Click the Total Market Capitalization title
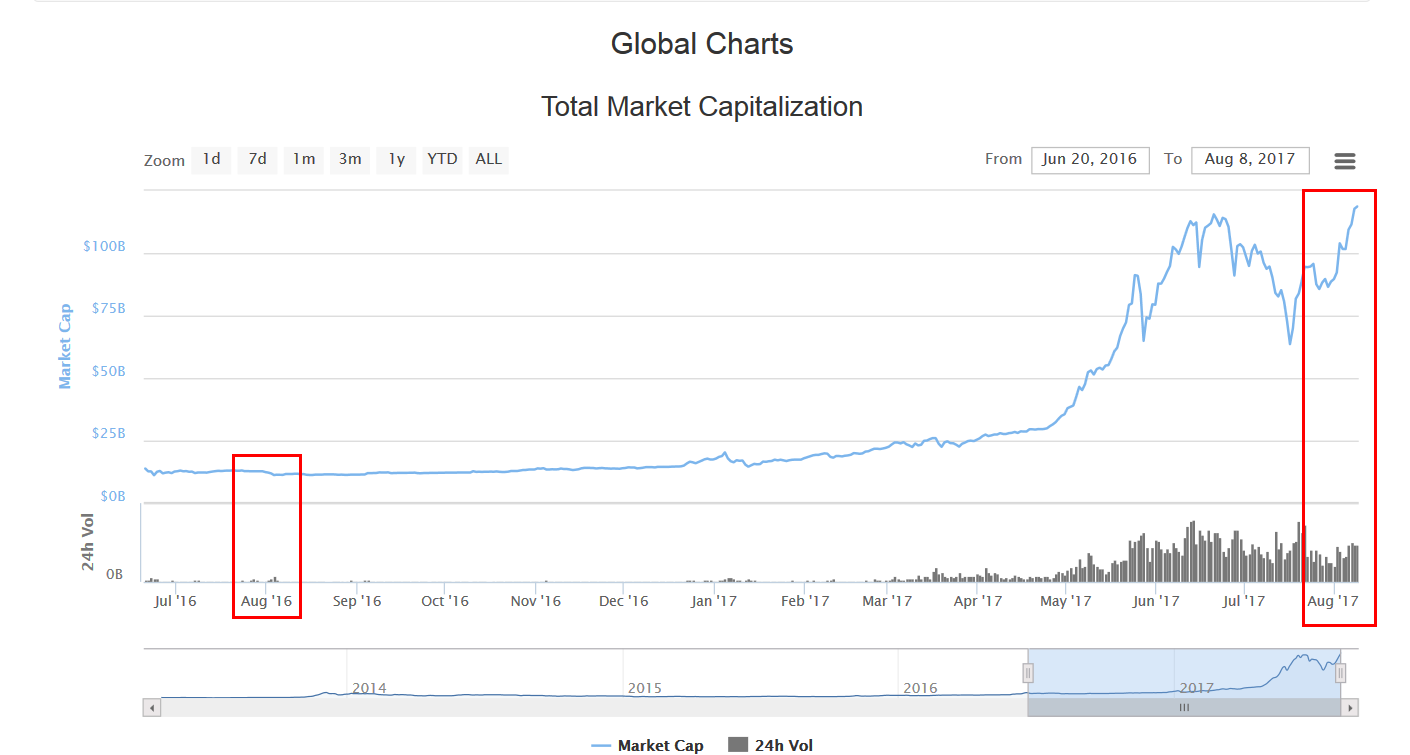 tap(702, 106)
